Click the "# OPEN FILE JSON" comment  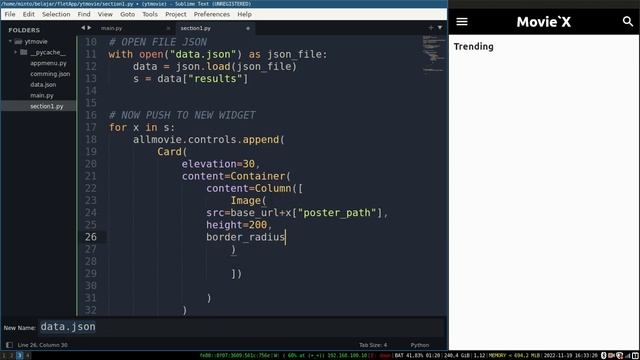[x=158, y=42]
